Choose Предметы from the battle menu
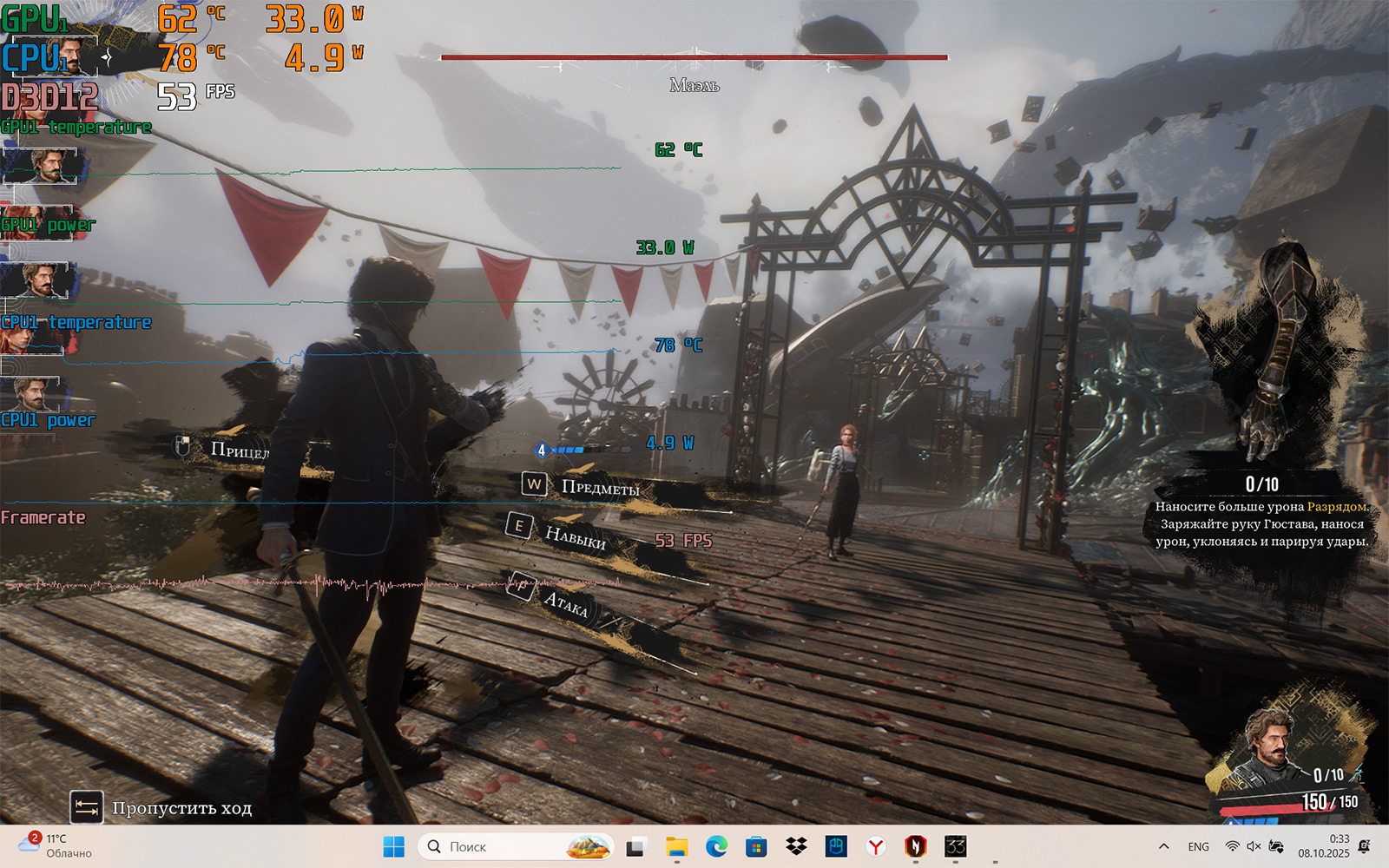Screen dimensions: 1389x868 pos(599,488)
